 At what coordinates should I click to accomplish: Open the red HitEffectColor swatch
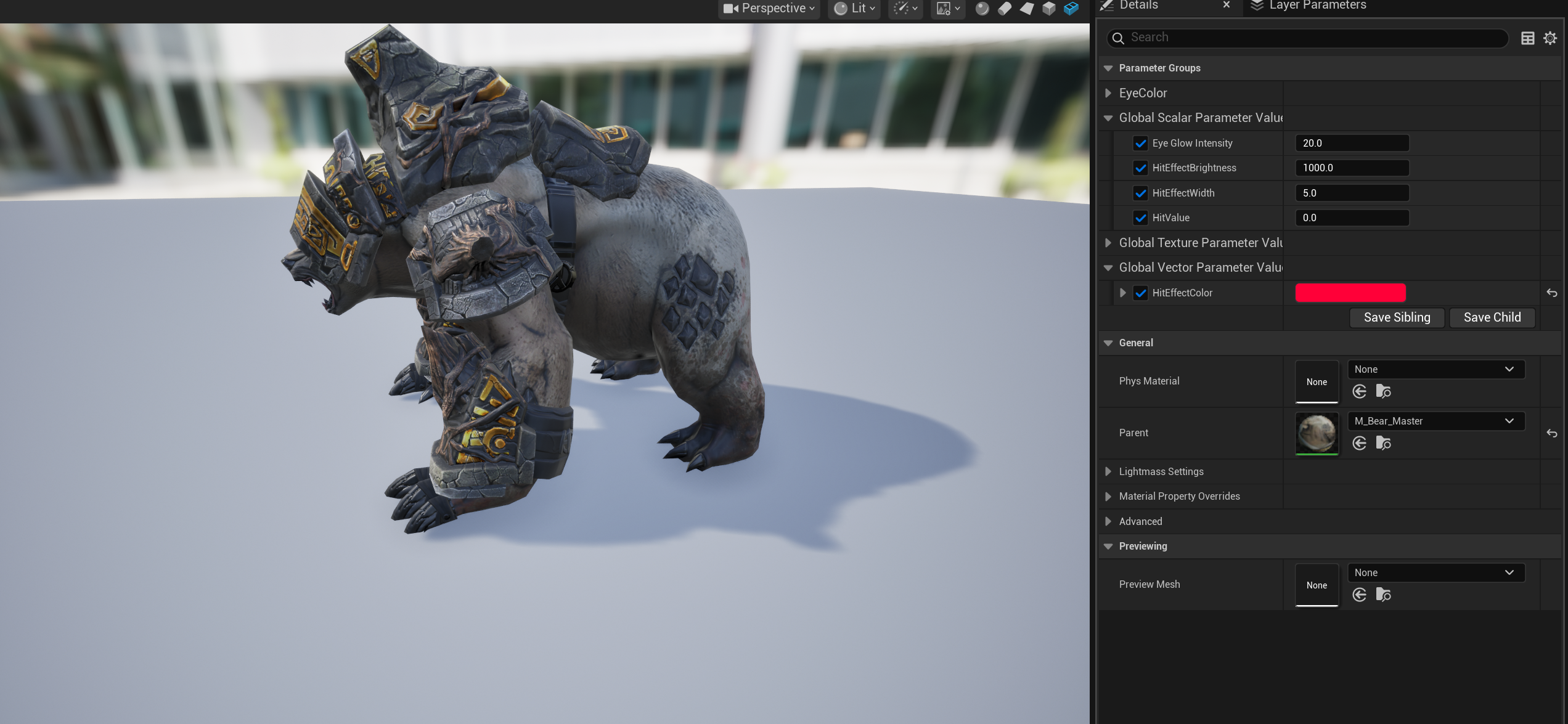[x=1350, y=293]
